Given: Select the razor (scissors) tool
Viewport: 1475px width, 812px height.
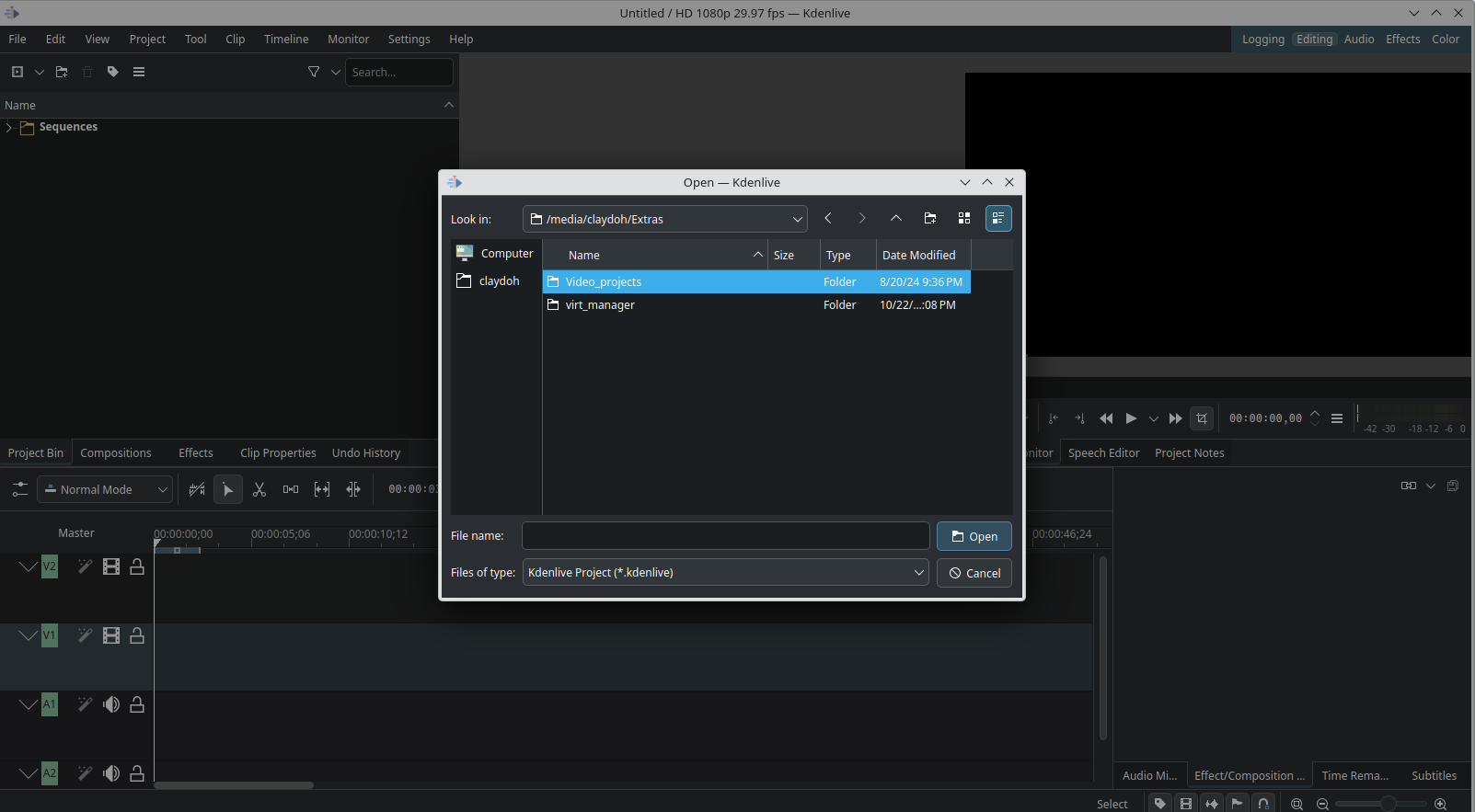Looking at the screenshot, I should click(259, 489).
